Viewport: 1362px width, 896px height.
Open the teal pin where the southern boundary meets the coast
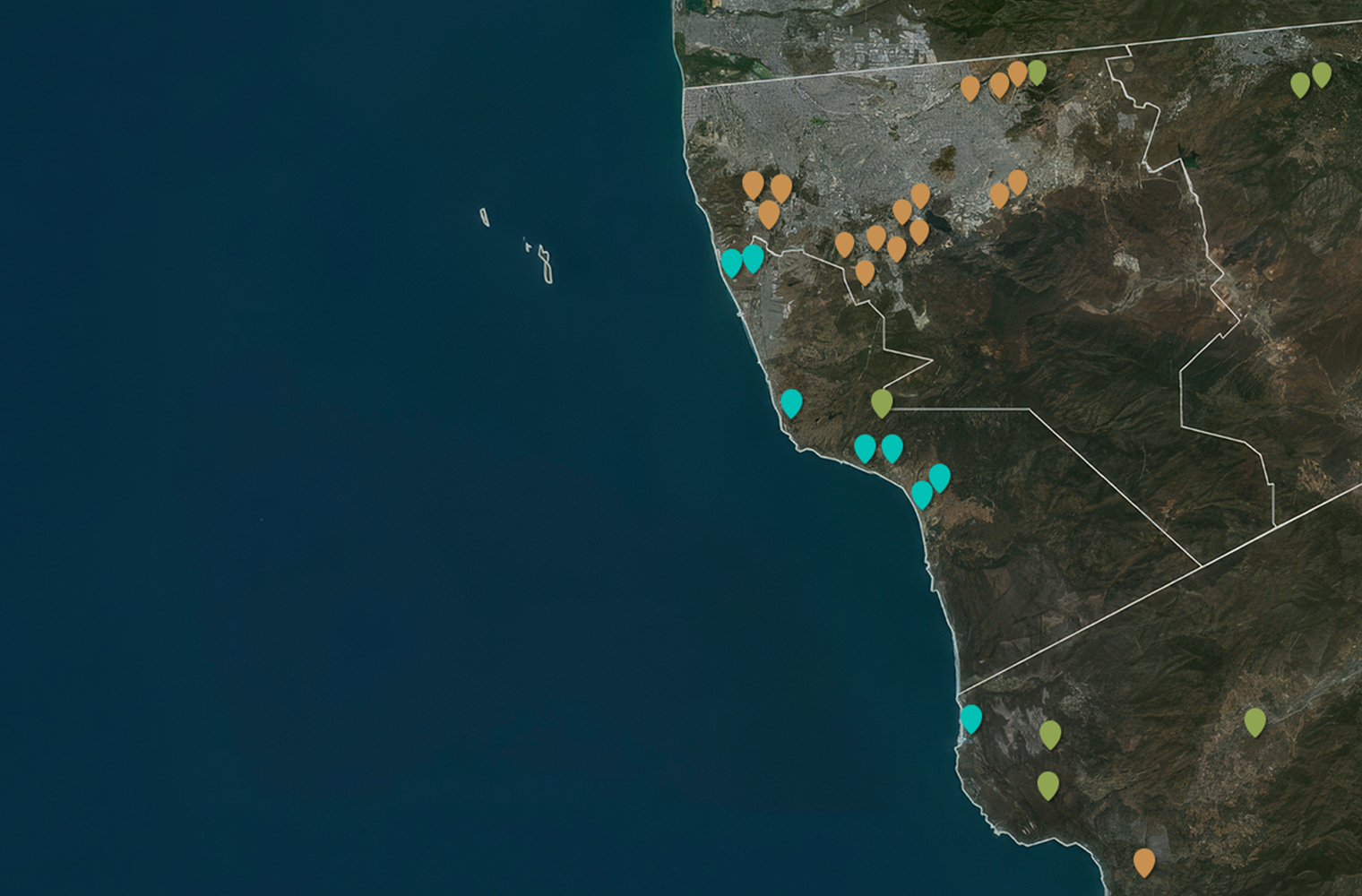click(970, 719)
